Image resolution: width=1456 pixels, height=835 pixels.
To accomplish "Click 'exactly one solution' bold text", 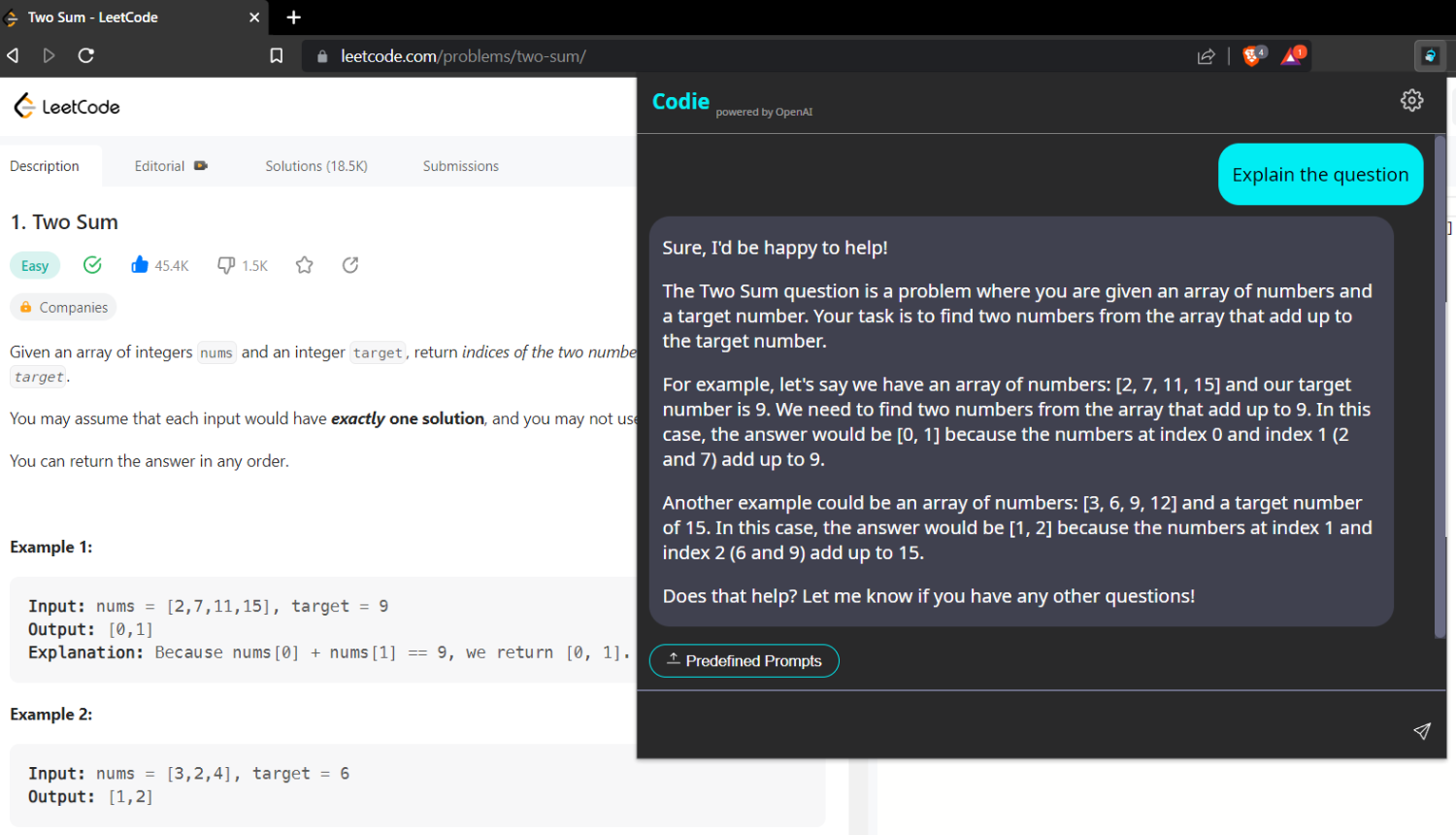I will 408,418.
